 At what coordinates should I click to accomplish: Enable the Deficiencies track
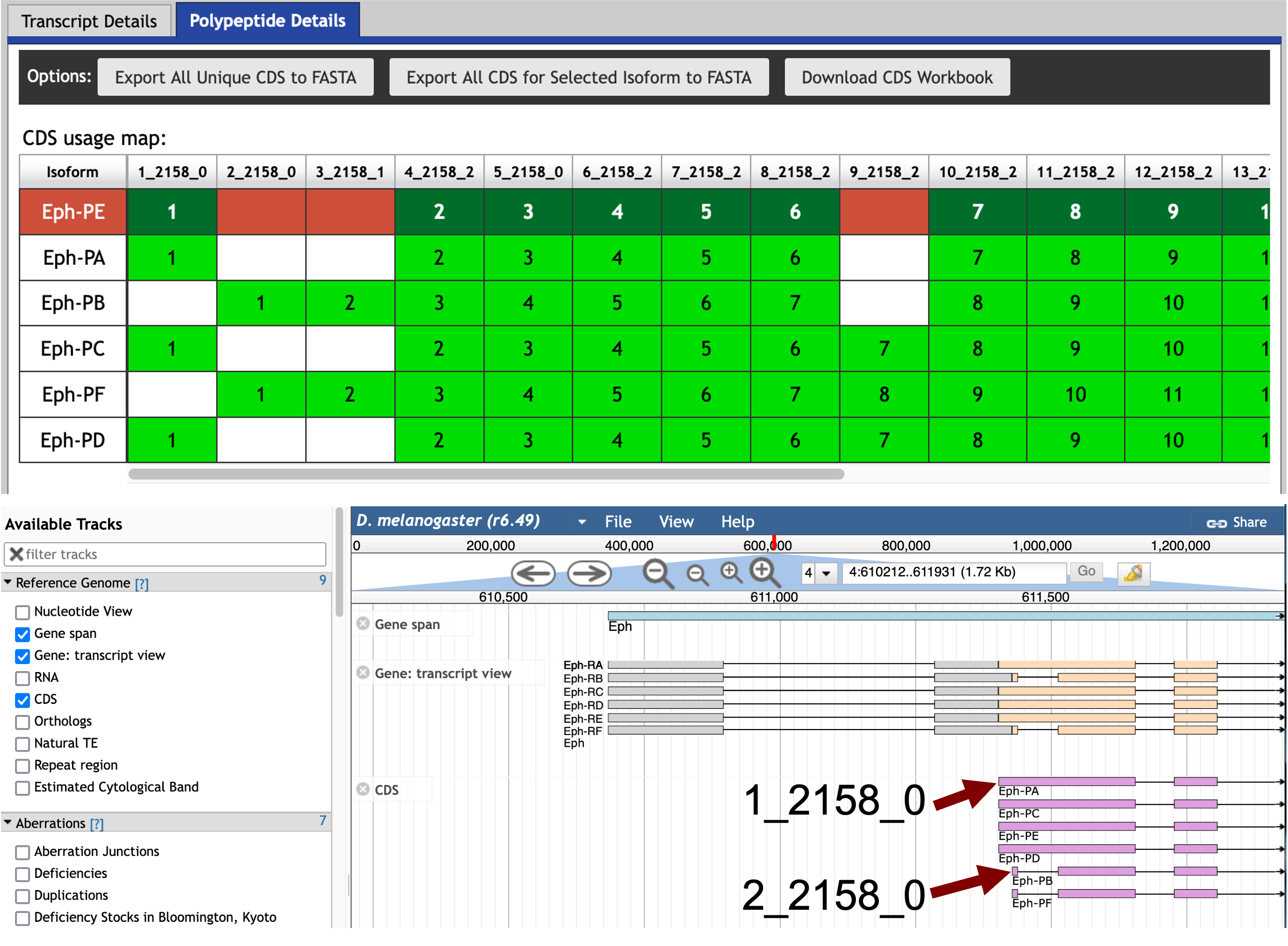[x=22, y=874]
